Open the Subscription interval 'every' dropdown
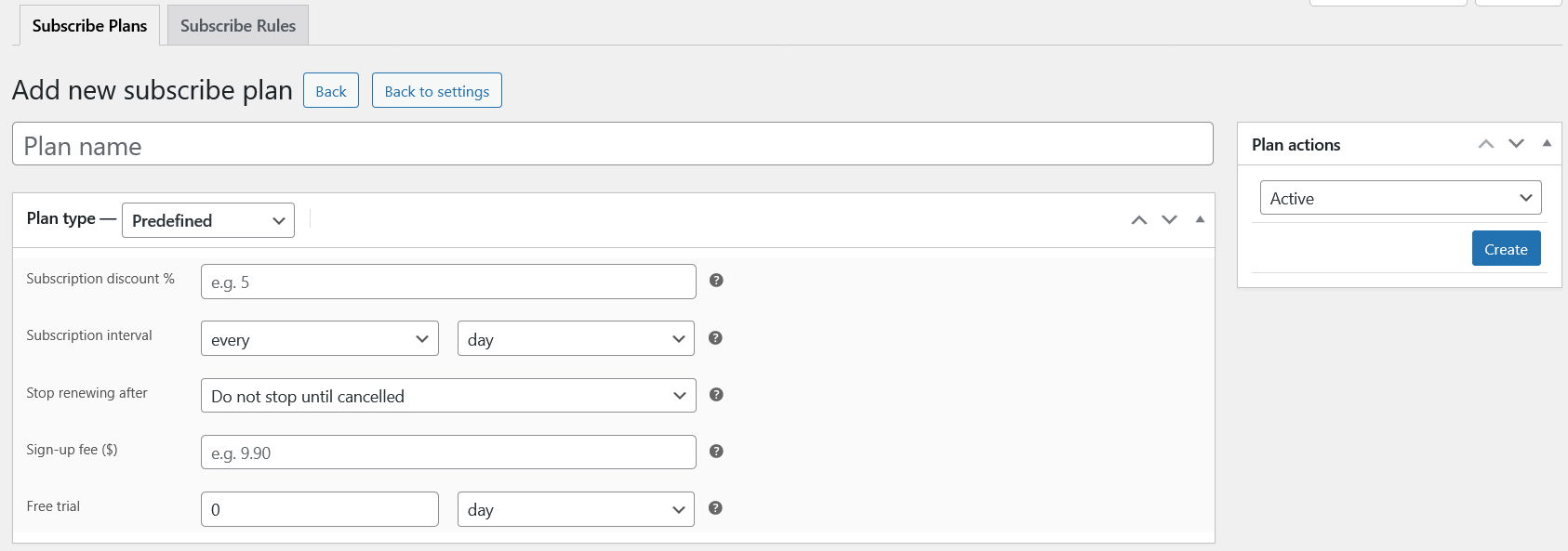Screen dimensions: 1568x551 click(x=320, y=339)
